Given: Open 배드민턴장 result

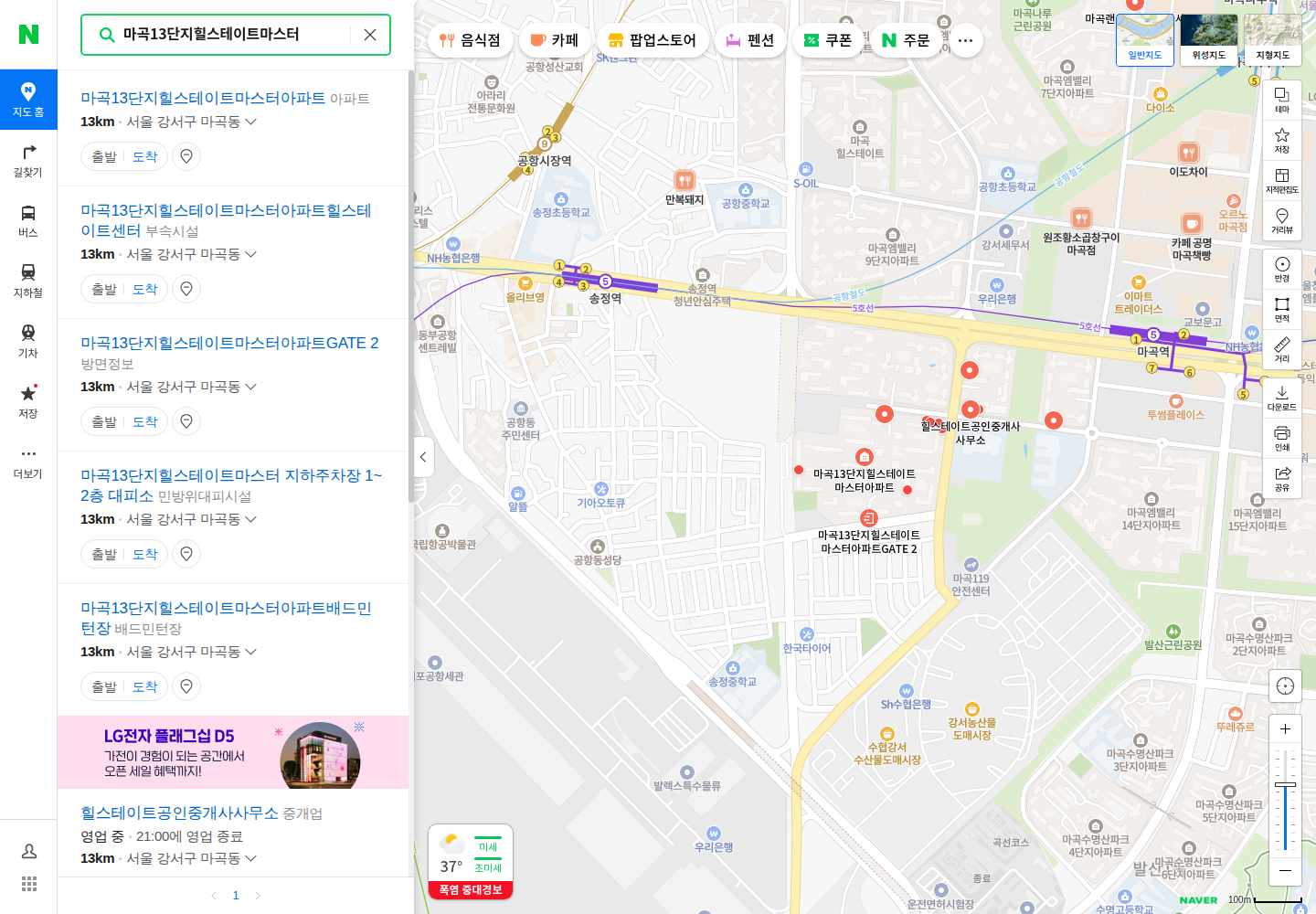Looking at the screenshot, I should (x=226, y=618).
